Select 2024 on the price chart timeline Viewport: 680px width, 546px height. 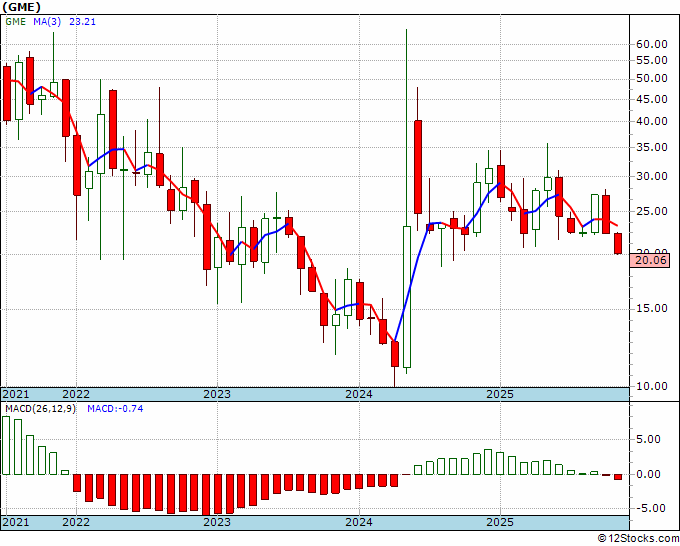[x=359, y=394]
